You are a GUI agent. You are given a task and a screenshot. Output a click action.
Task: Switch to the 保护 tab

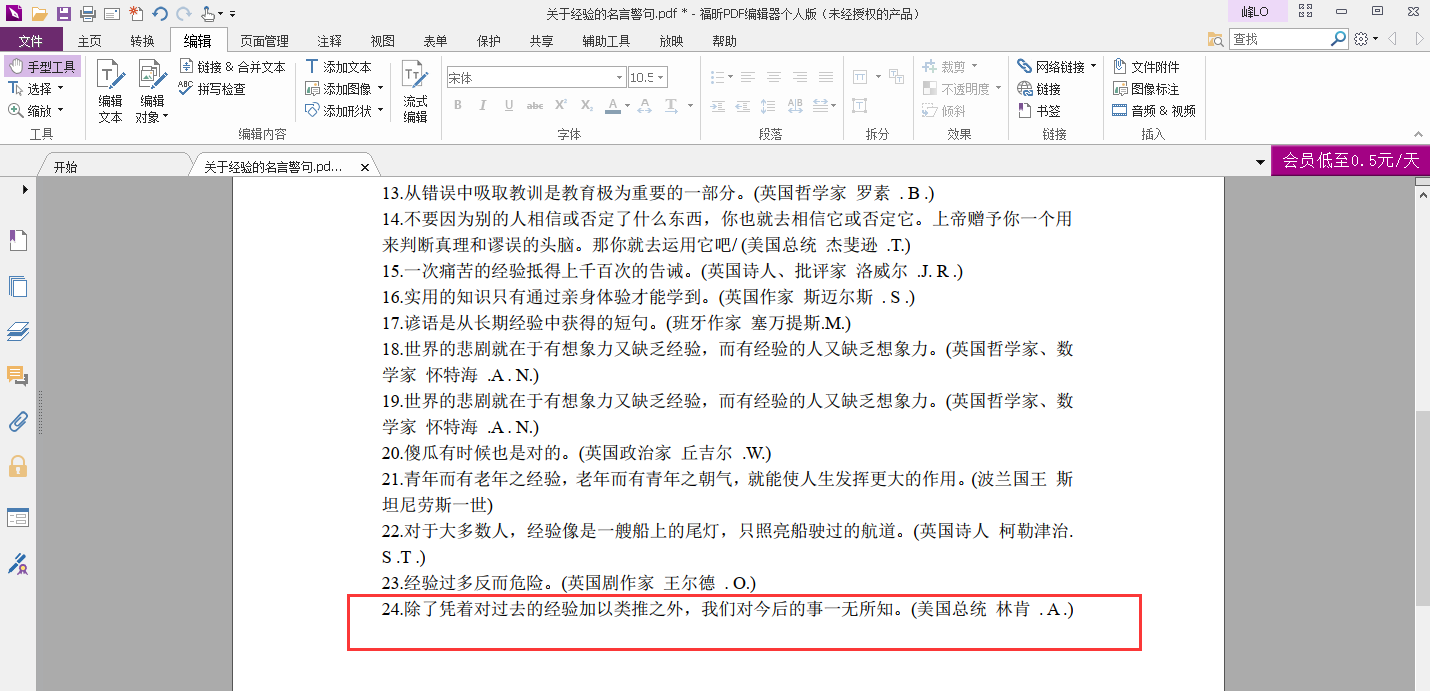tap(489, 41)
